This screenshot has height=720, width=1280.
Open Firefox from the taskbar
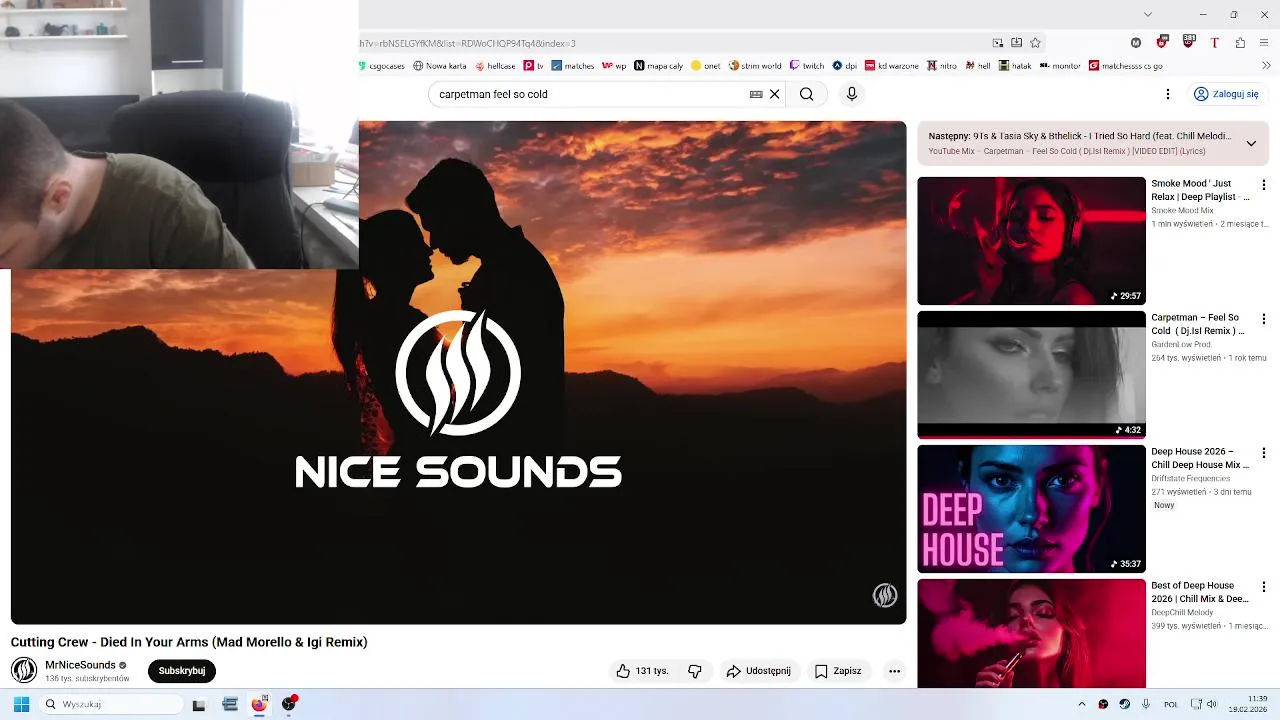[x=259, y=704]
